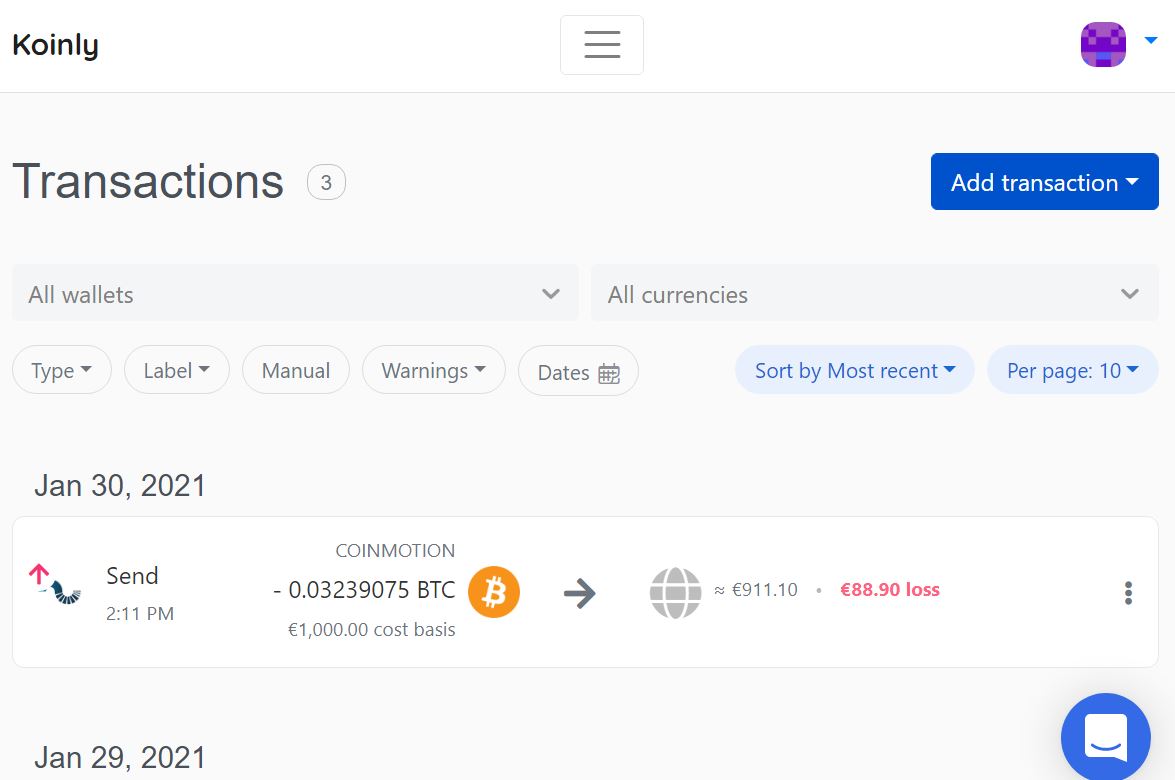Open the Label filter dropdown
1175x780 pixels.
coord(176,371)
